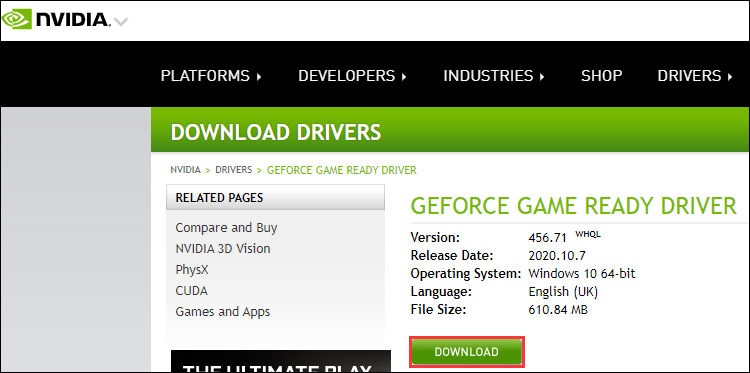This screenshot has width=750, height=373.
Task: Click the green DOWNLOAD button
Action: point(467,352)
